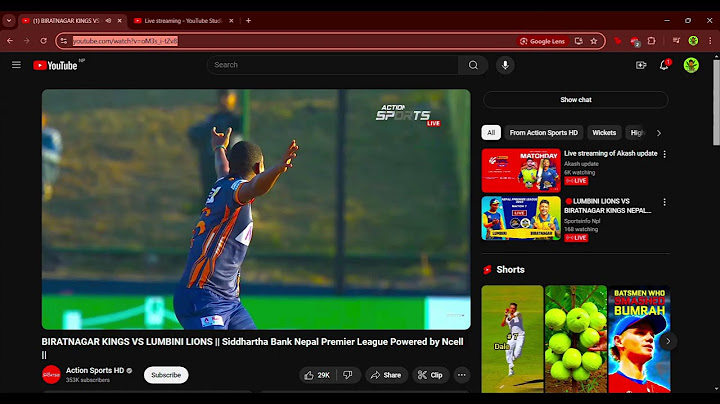Open Live streaming of Akash update thumbnail
Image resolution: width=720 pixels, height=404 pixels.
point(521,170)
